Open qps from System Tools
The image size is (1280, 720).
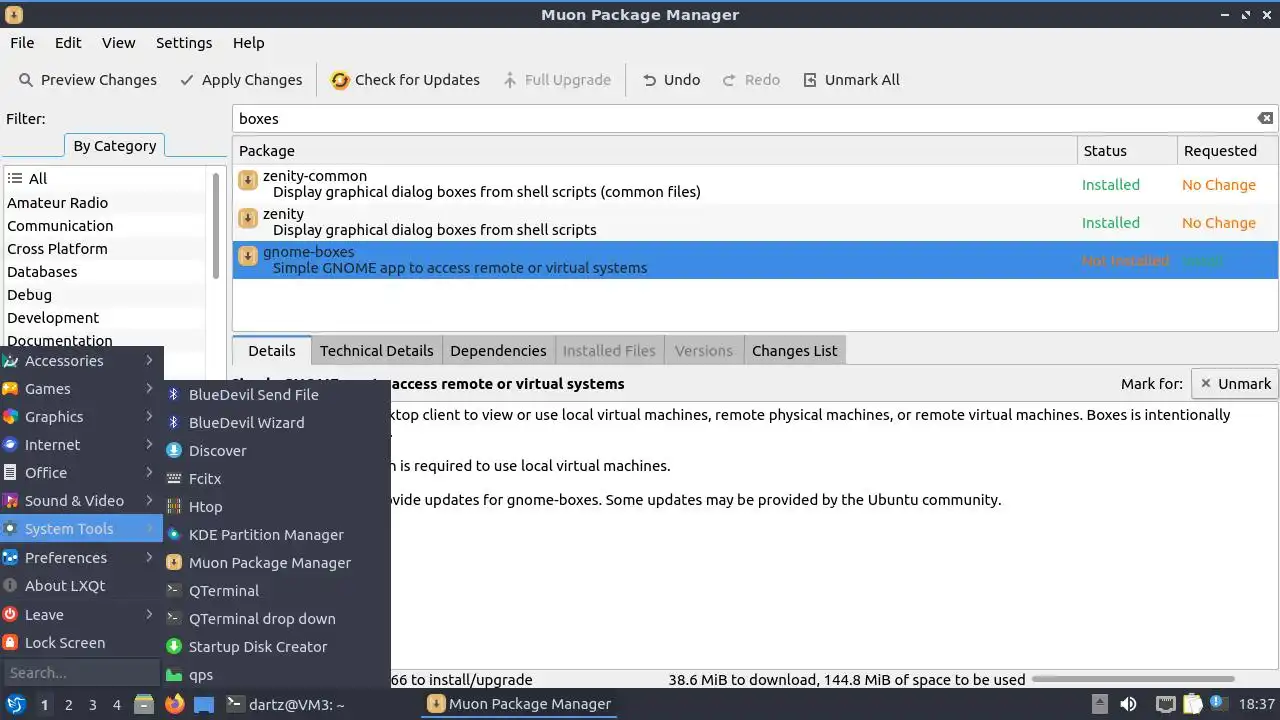point(277,675)
